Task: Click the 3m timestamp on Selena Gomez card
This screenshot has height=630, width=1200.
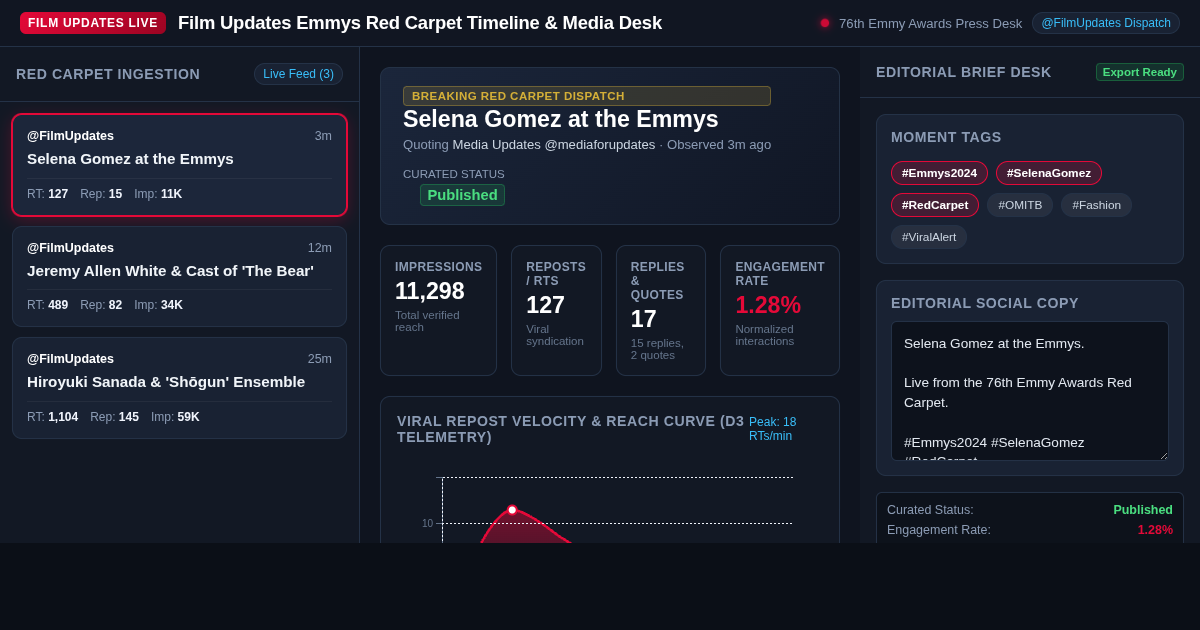Action: pyautogui.click(x=323, y=136)
